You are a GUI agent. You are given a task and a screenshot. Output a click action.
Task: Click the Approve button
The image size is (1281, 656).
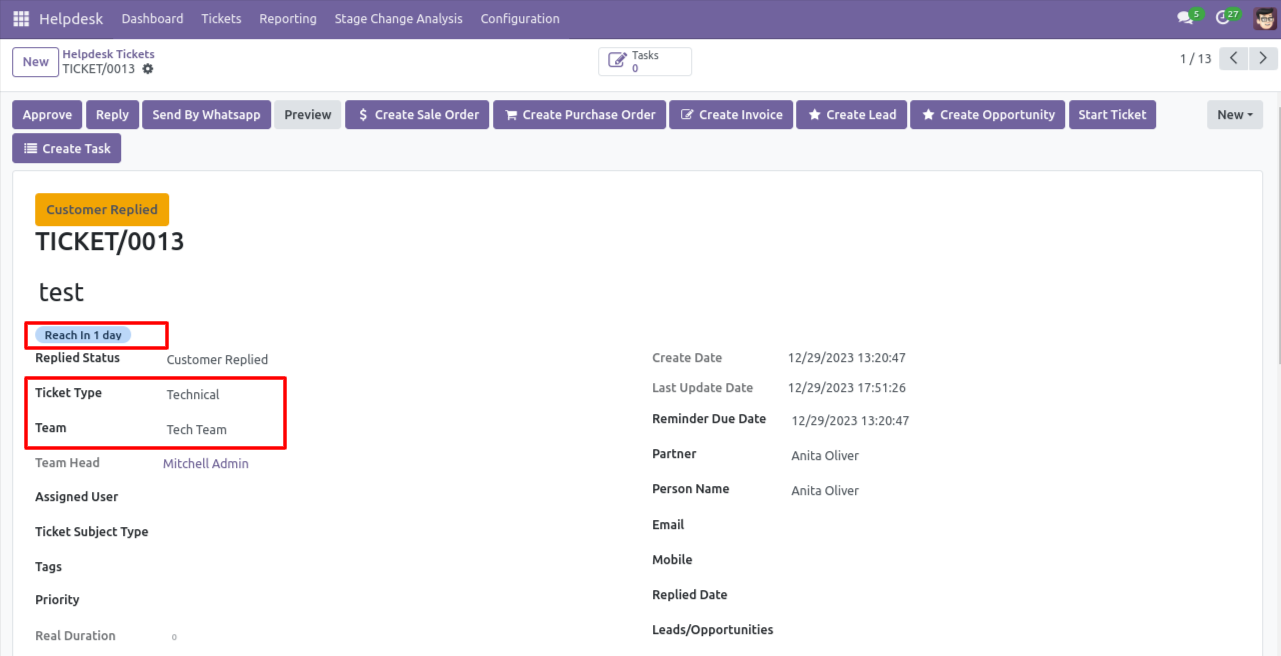point(47,115)
